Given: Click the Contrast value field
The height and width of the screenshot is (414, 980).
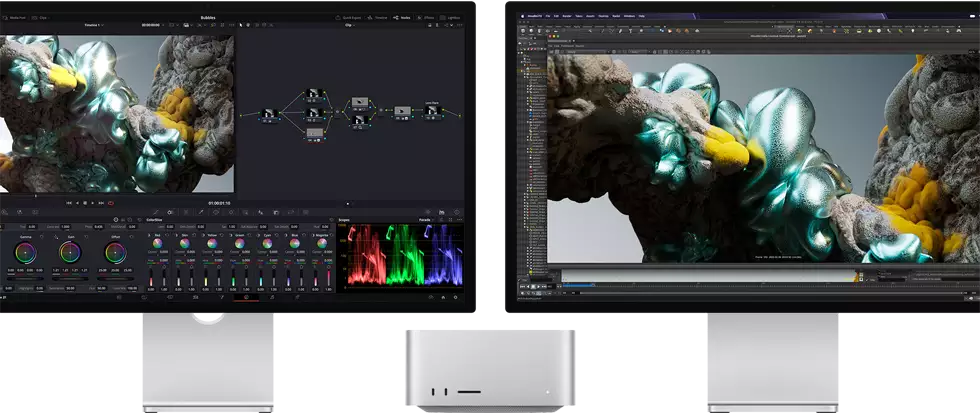Looking at the screenshot, I should coord(65,226).
